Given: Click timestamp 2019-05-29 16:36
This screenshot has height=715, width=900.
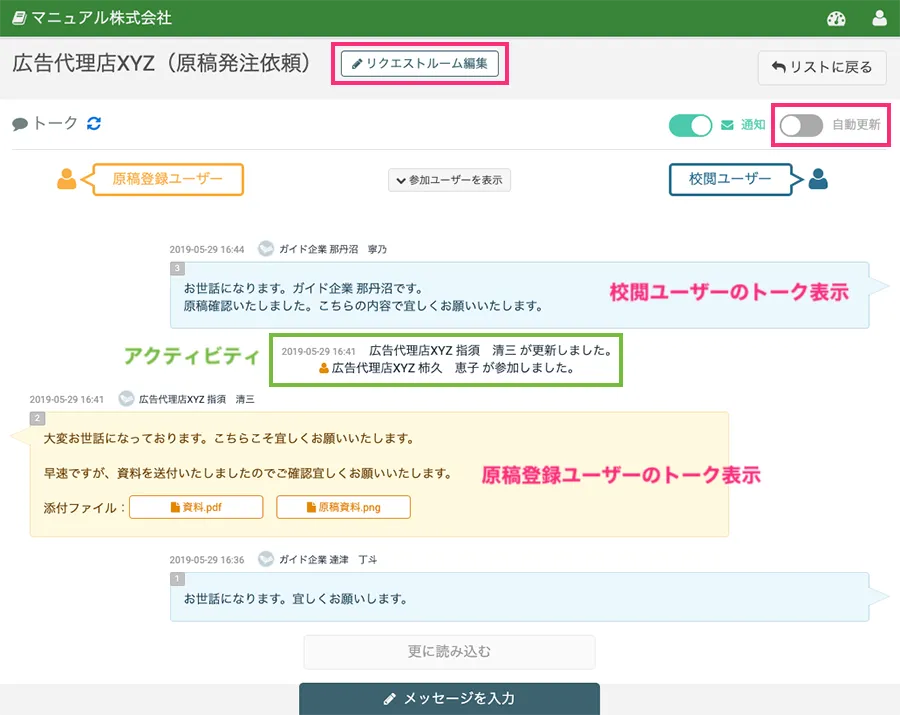Looking at the screenshot, I should 207,560.
